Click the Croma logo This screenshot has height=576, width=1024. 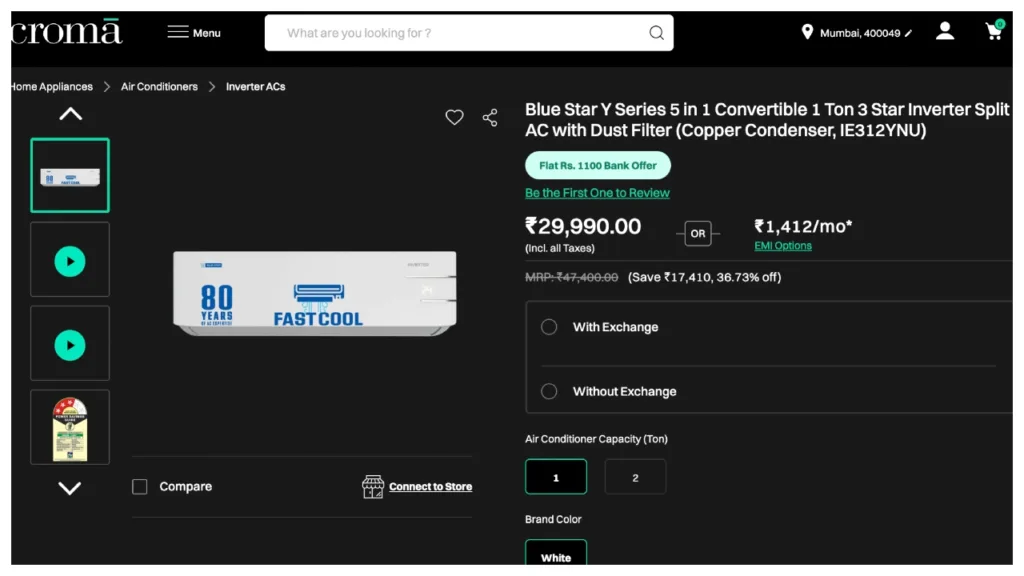point(65,31)
